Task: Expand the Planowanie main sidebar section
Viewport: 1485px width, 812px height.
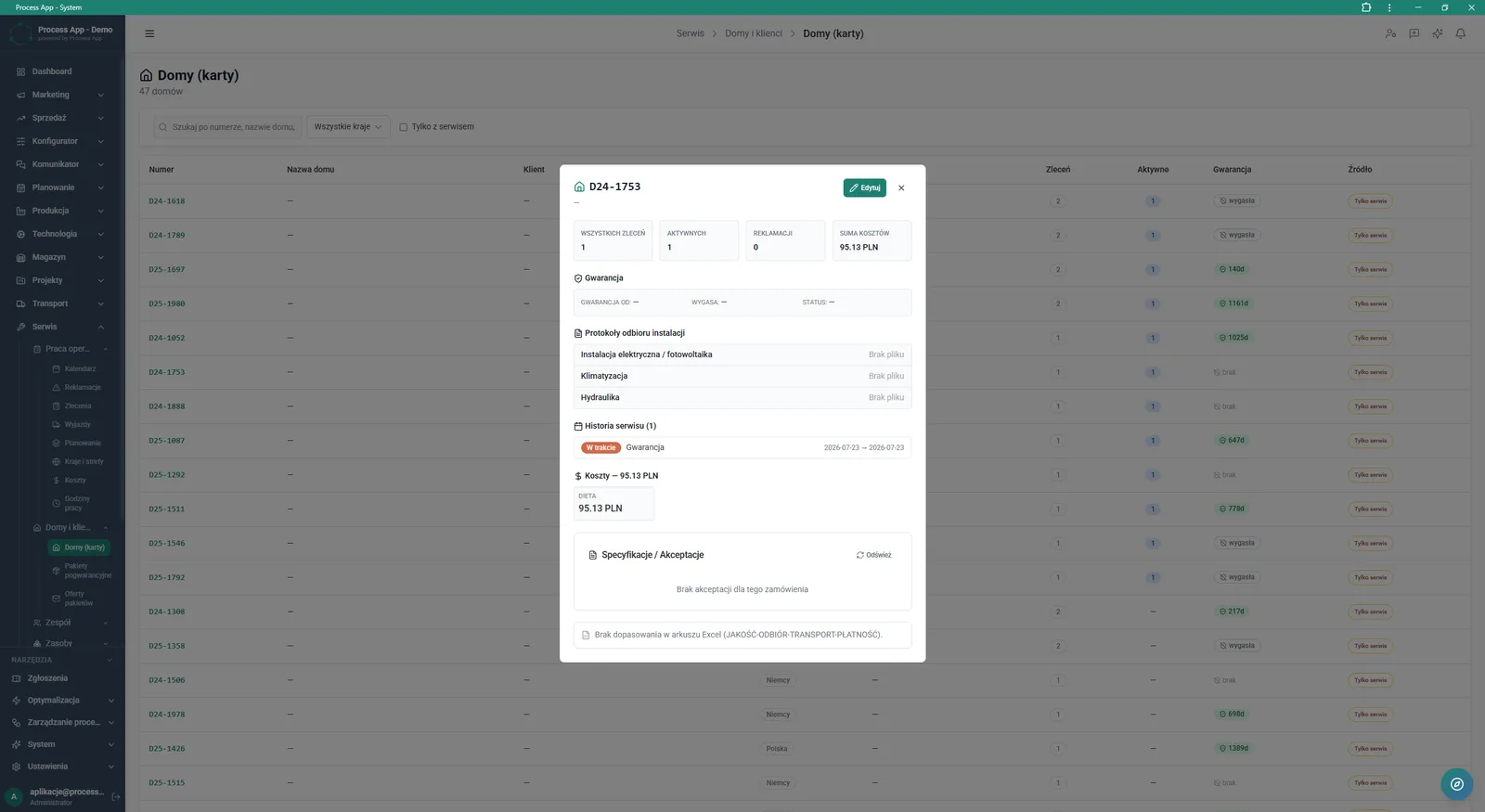Action: click(62, 187)
